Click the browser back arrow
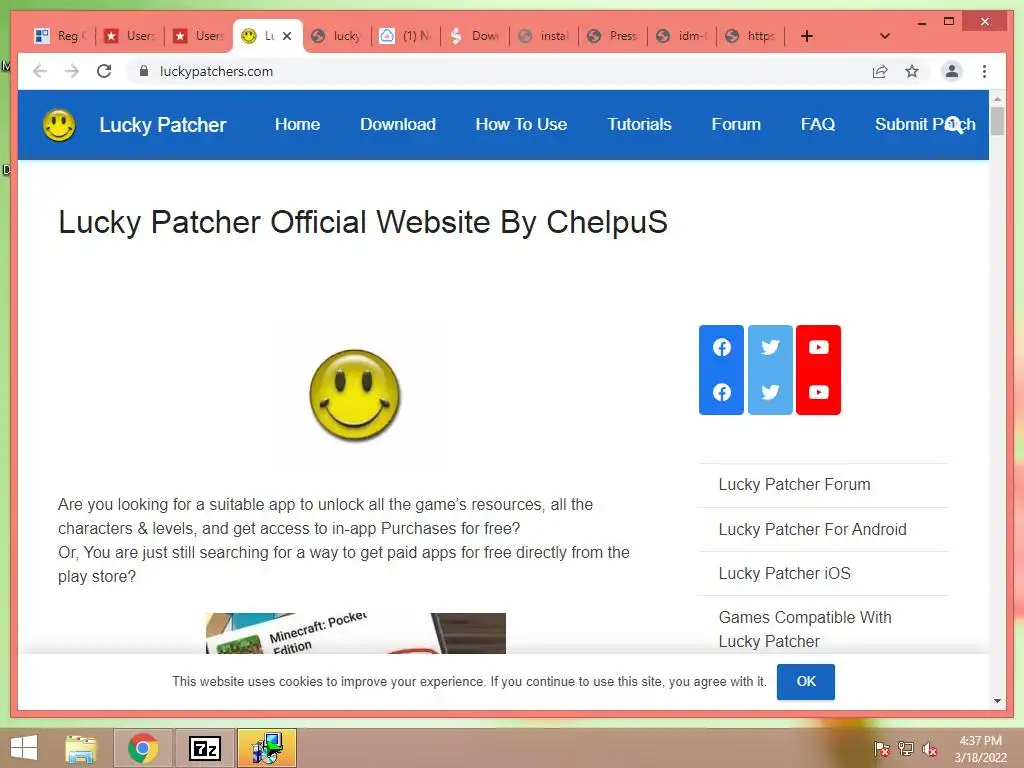 point(40,71)
